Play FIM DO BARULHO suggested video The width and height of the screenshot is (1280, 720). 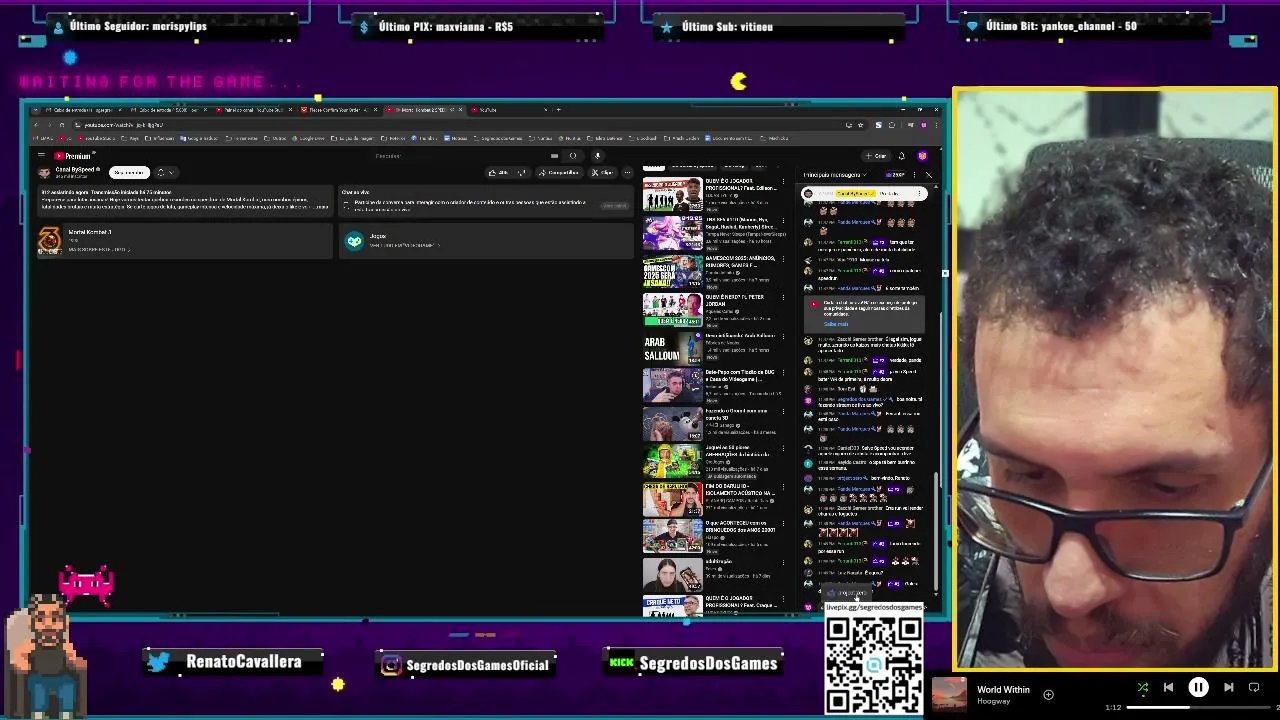(673, 498)
